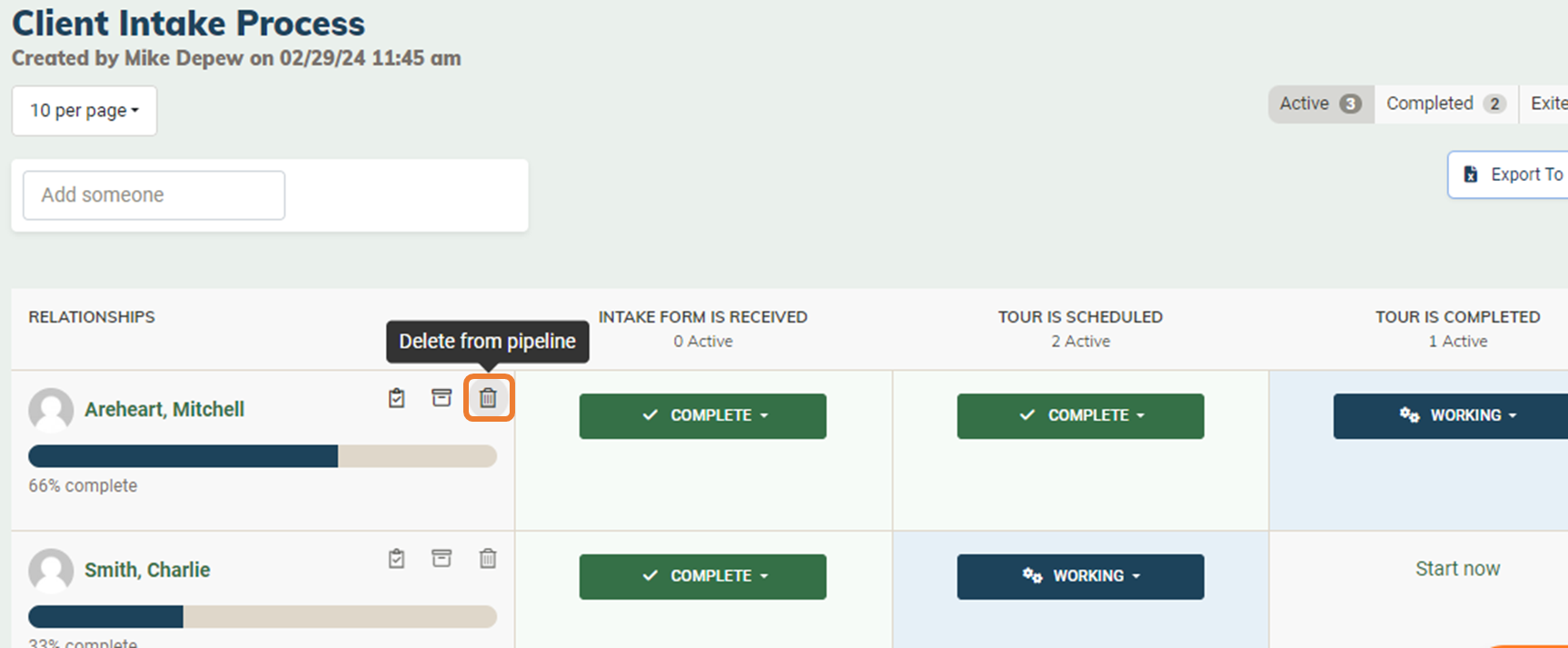Click Start now for Smith, Charlie's tour completion
The image size is (1568, 648).
click(x=1457, y=567)
